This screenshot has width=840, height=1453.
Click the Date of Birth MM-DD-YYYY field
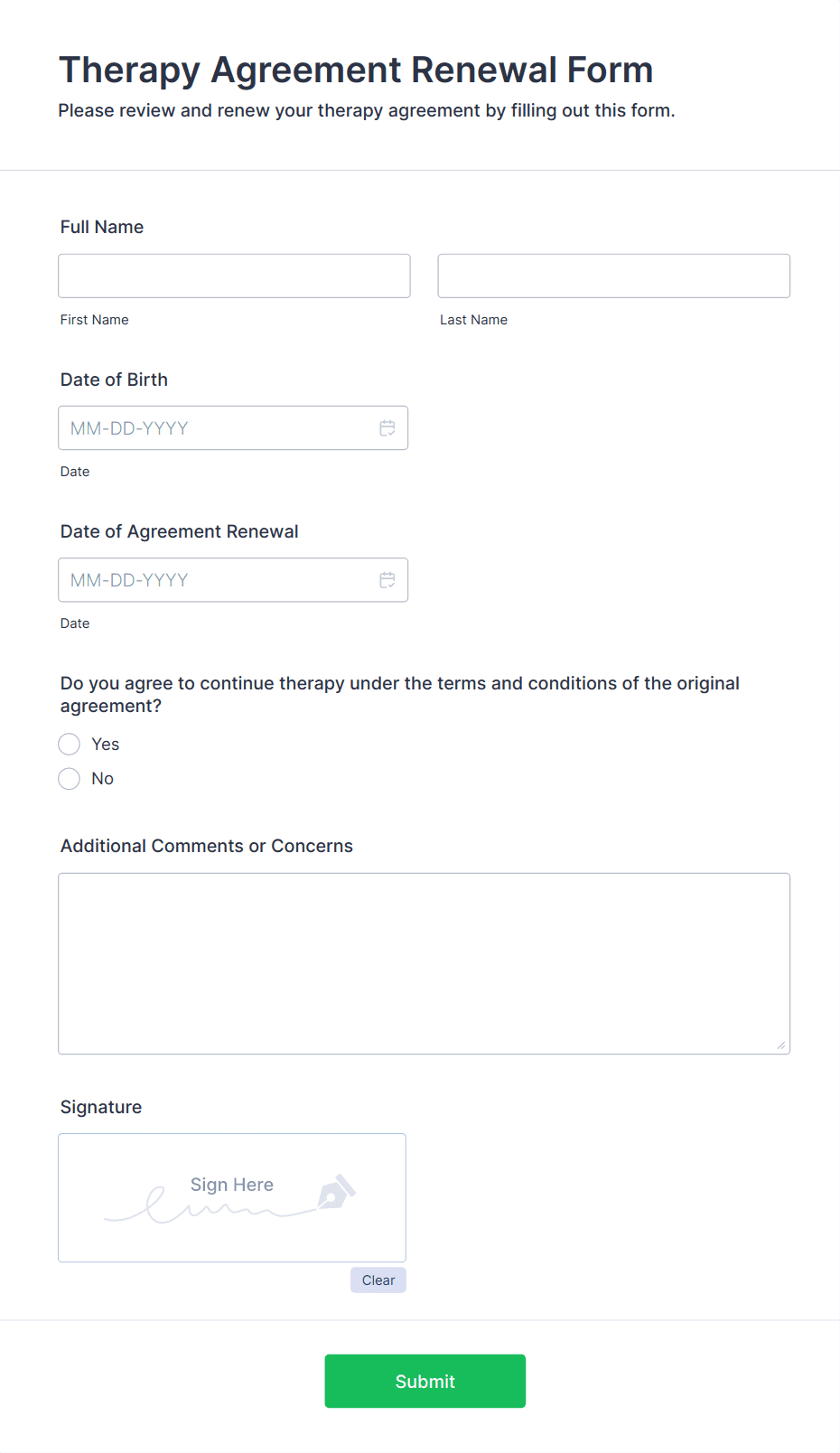(217, 428)
